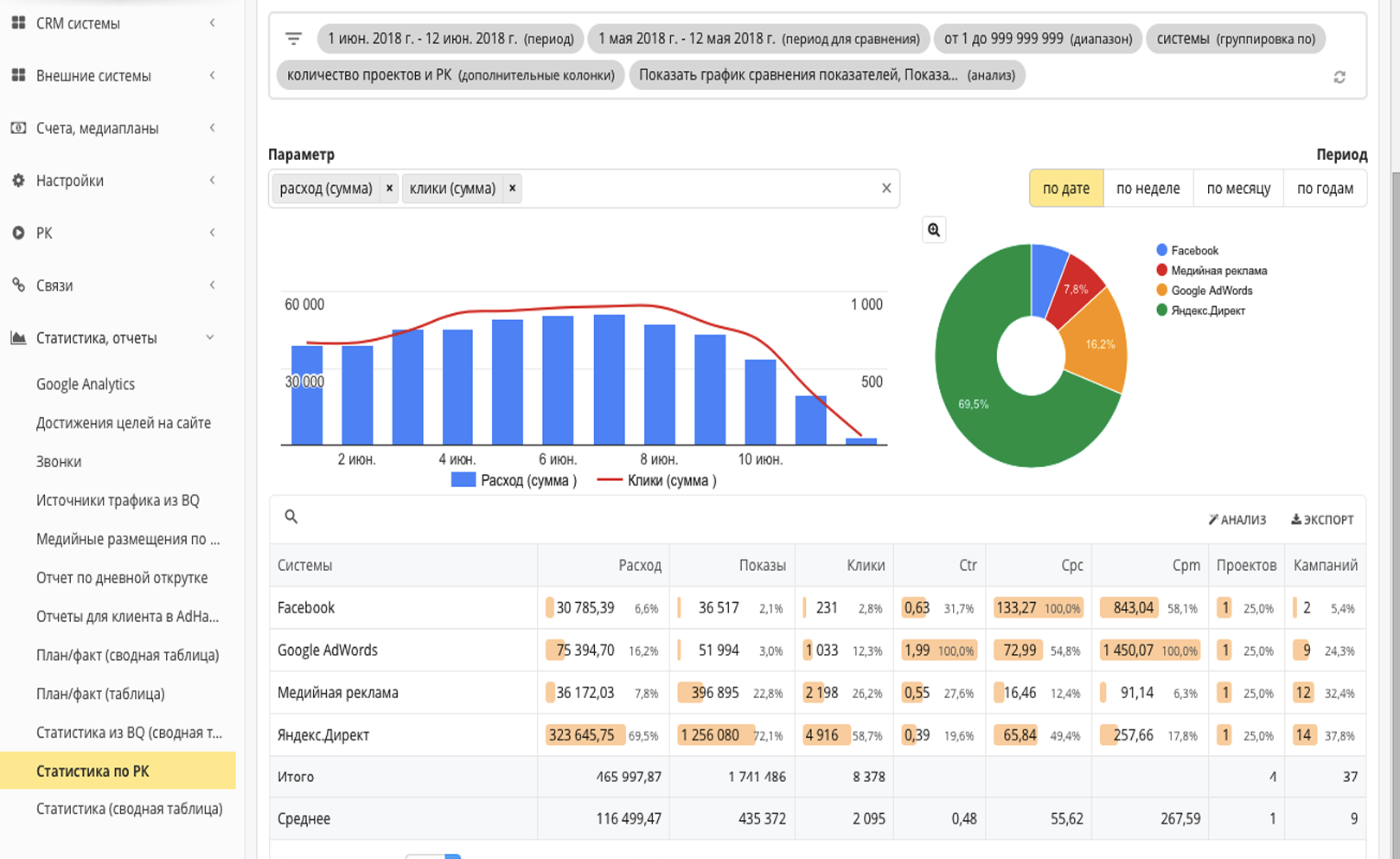Click the ЭКСПОРТ button
Viewport: 1400px width, 859px height.
(x=1322, y=520)
